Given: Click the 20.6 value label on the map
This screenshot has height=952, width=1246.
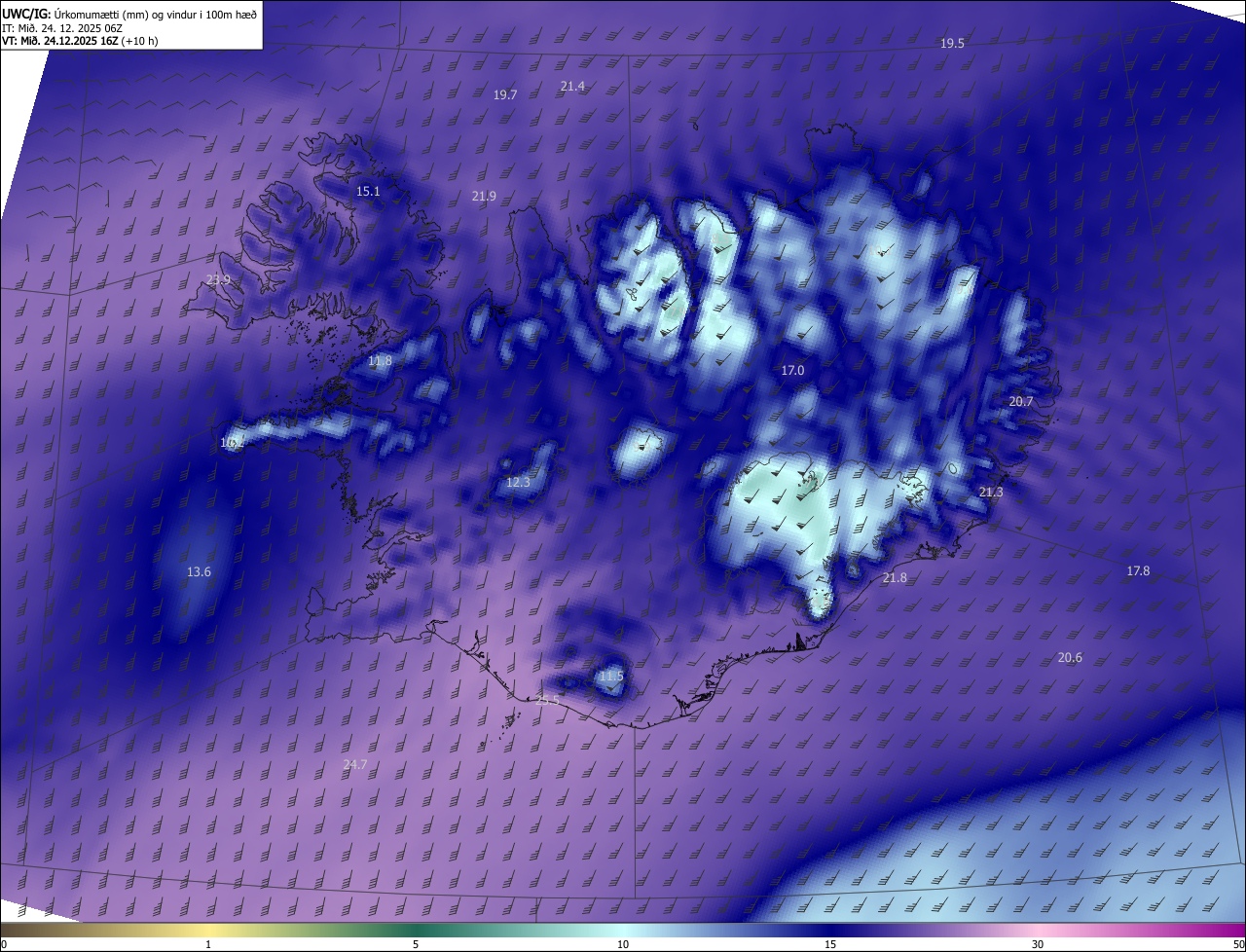Looking at the screenshot, I should (1070, 658).
